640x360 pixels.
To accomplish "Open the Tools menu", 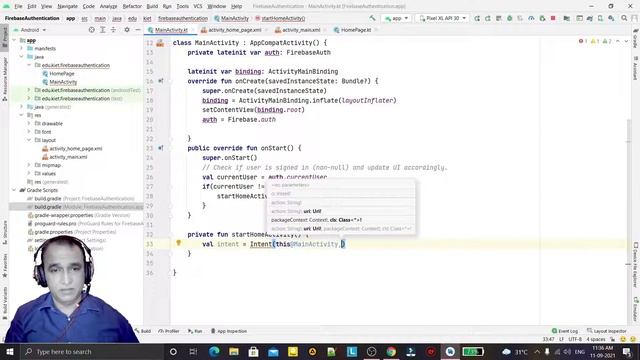I will [x=182, y=6].
